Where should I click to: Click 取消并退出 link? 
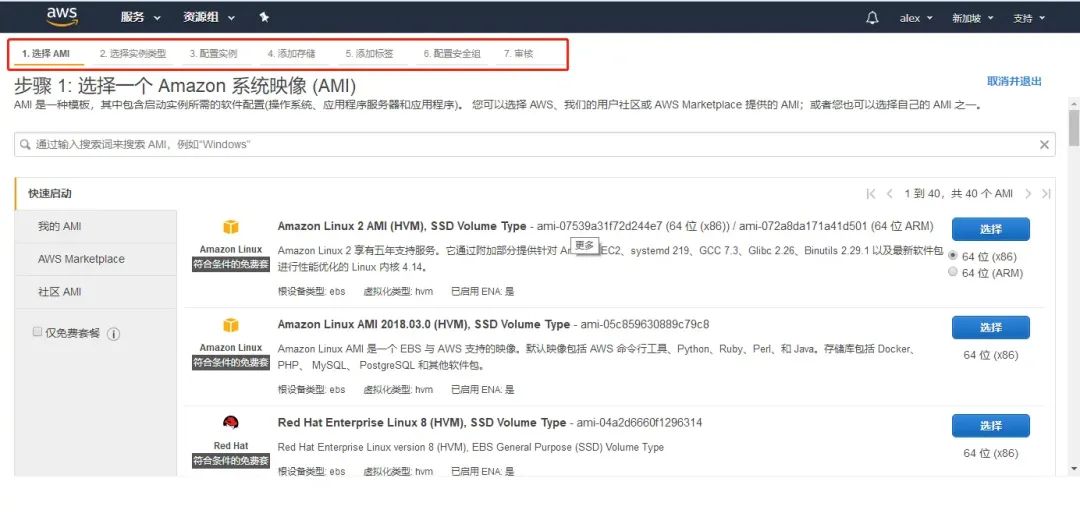(1015, 81)
